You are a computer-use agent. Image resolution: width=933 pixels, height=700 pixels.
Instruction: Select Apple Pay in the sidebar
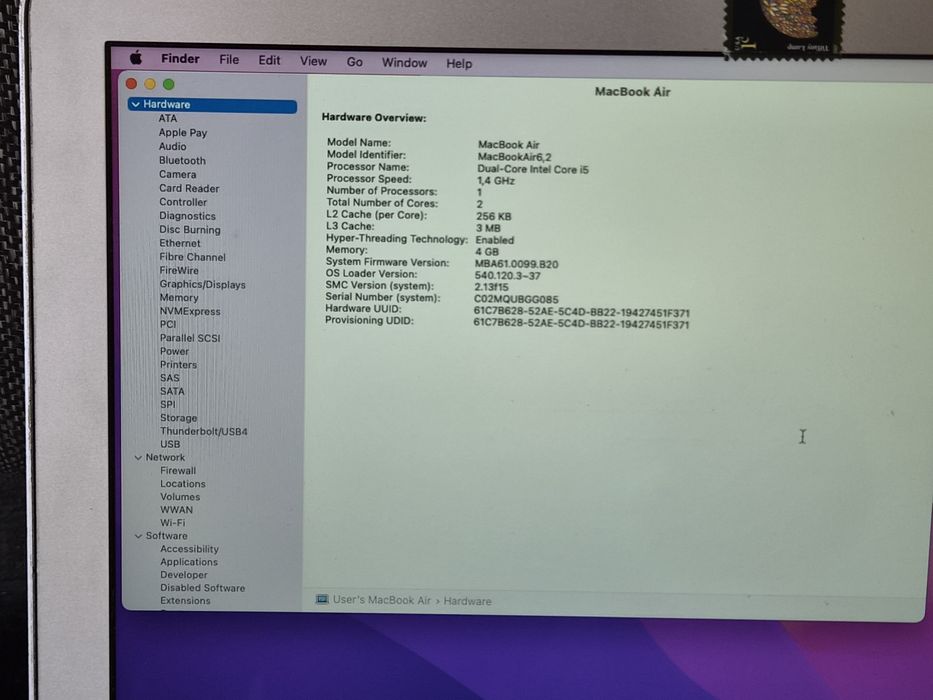pyautogui.click(x=183, y=133)
